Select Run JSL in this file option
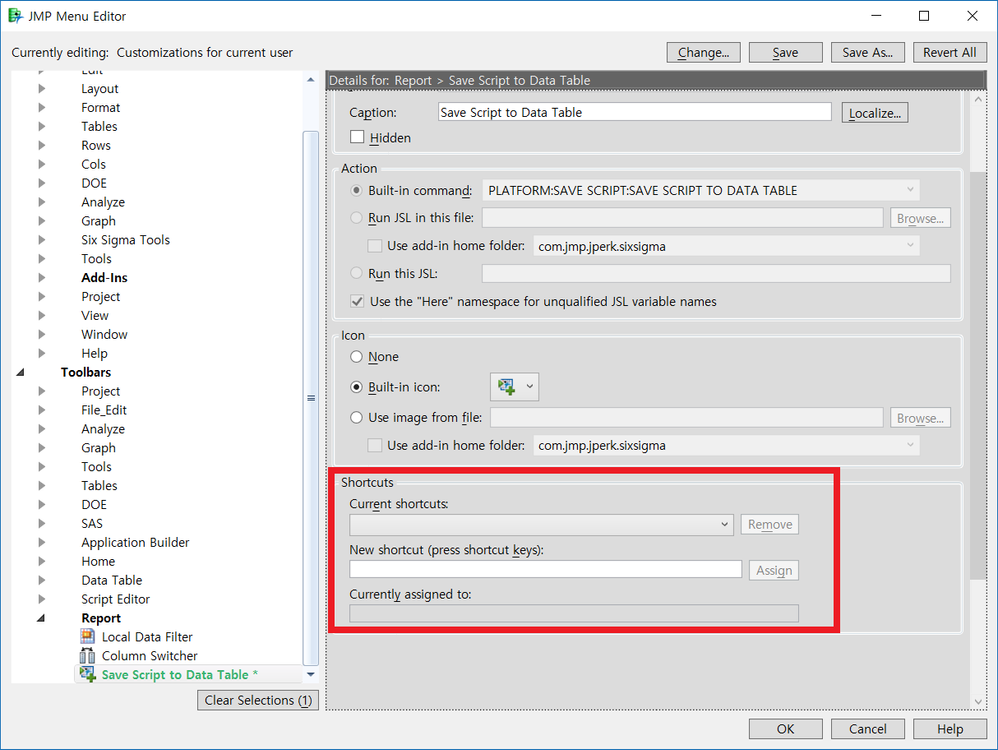Screen dimensions: 998x750 tap(356, 218)
